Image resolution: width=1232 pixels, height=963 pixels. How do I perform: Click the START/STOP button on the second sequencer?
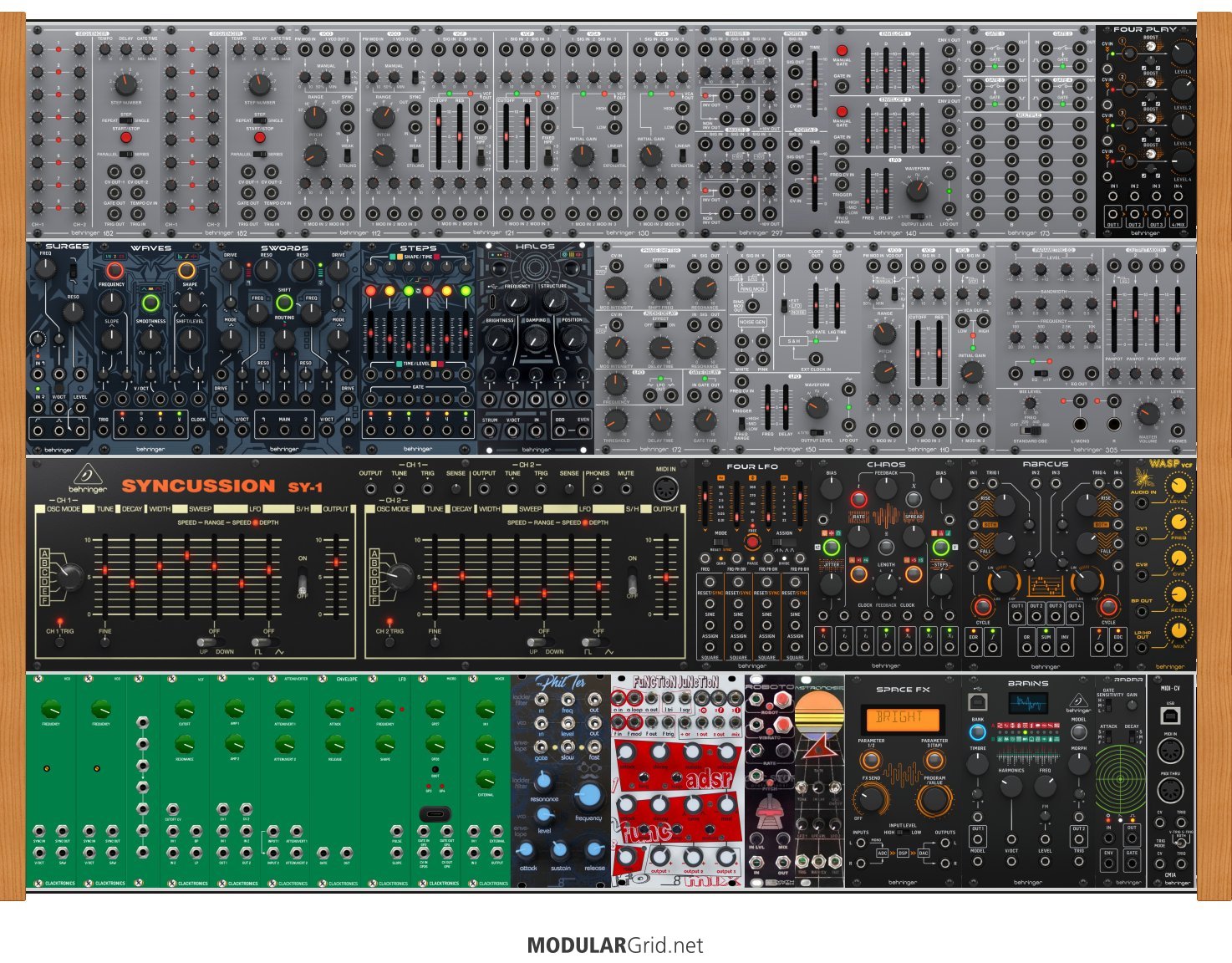260,138
